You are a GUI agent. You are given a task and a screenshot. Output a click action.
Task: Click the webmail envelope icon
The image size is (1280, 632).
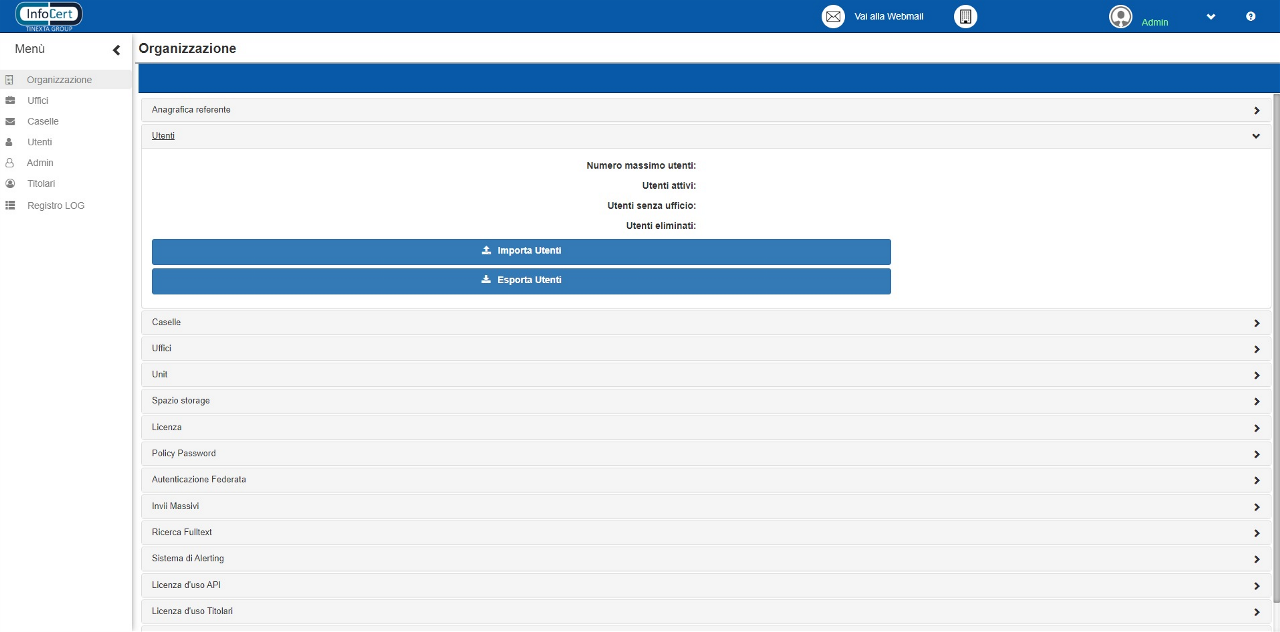point(833,17)
